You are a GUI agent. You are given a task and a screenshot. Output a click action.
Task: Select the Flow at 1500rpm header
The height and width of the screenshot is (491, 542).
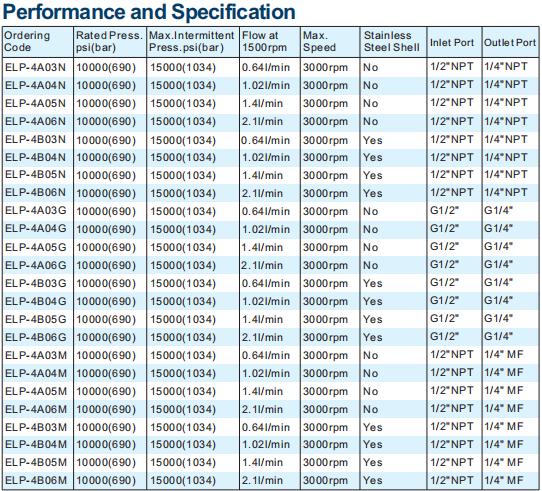(264, 41)
